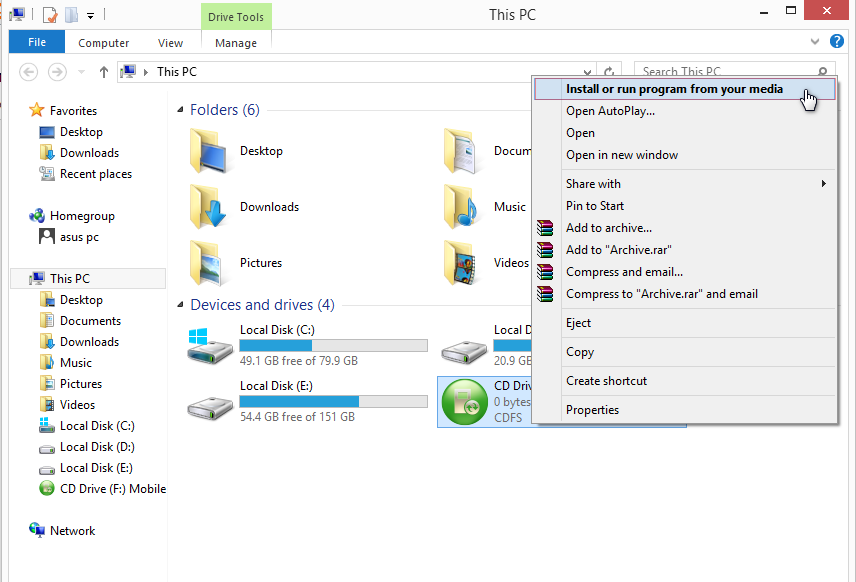856x582 pixels.
Task: Click the Local Disk (C:) capacity bar
Action: coord(334,346)
